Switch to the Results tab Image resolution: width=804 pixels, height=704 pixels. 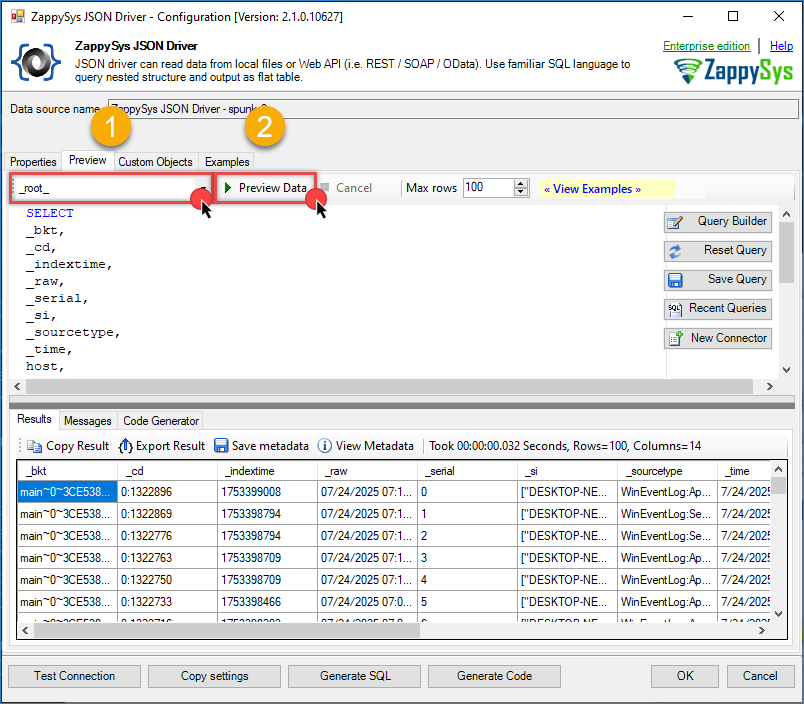34,419
